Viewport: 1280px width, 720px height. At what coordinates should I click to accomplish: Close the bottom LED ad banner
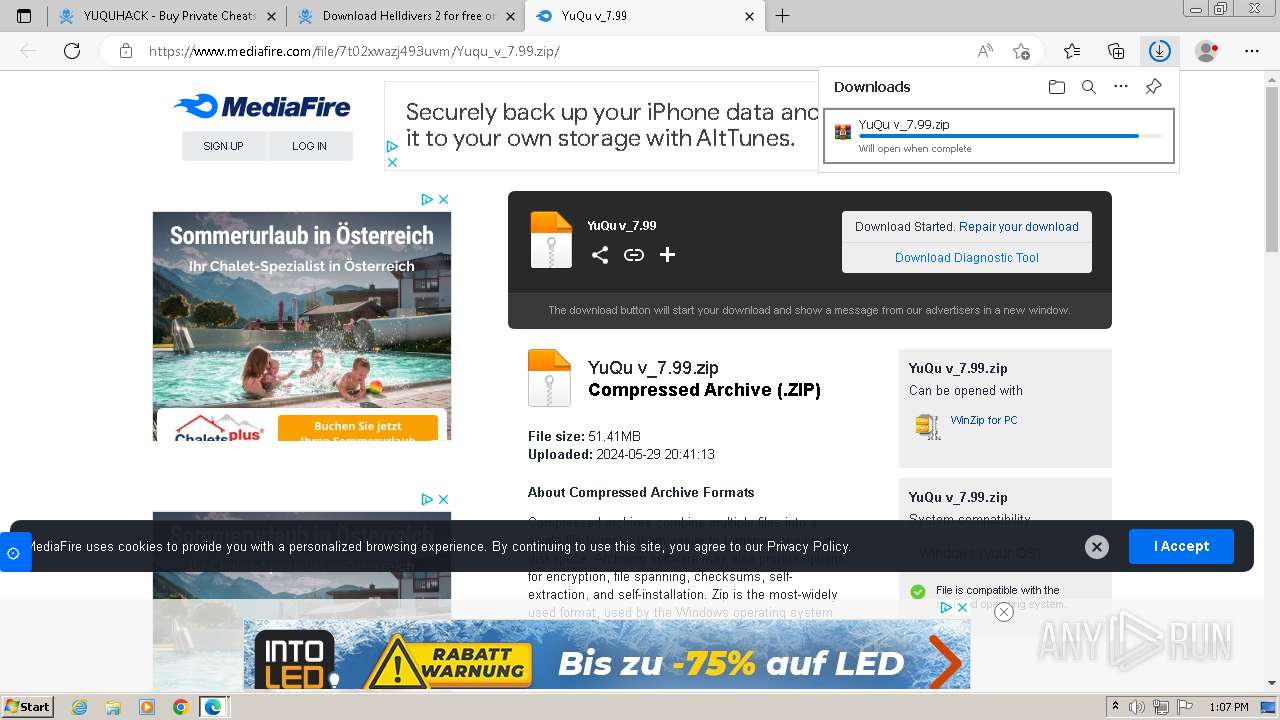click(x=1004, y=612)
